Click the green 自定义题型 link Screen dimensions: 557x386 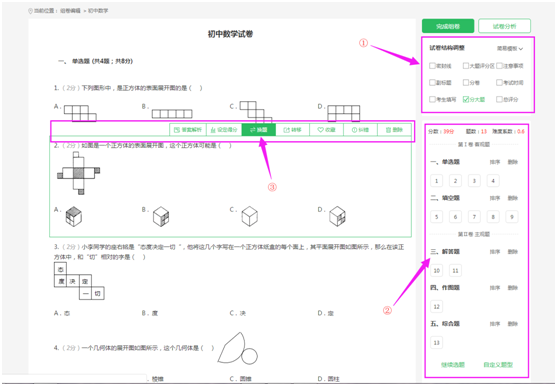pos(498,365)
